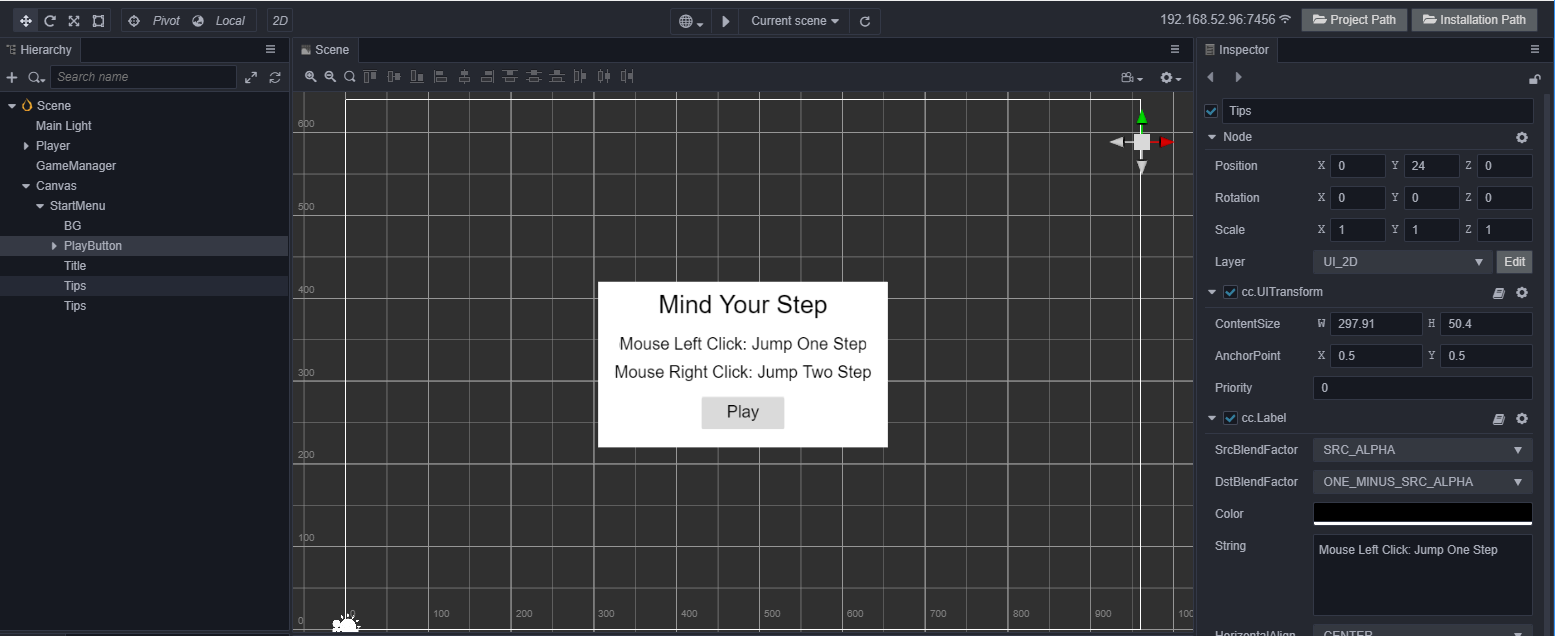Screen dimensions: 1555x636
Task: Refresh the preview device
Action: (x=865, y=21)
